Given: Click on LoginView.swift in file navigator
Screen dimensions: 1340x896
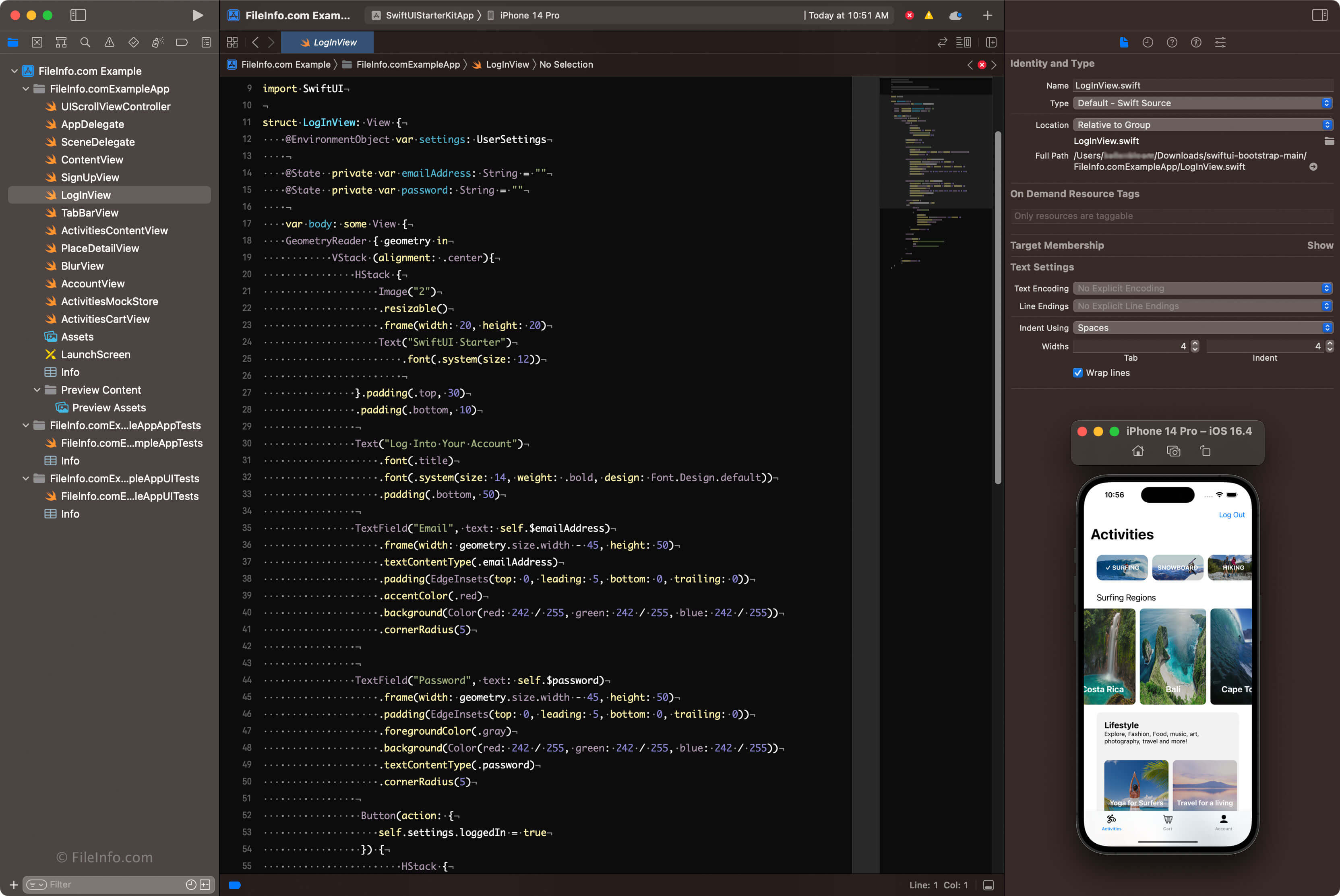Looking at the screenshot, I should pyautogui.click(x=84, y=194).
